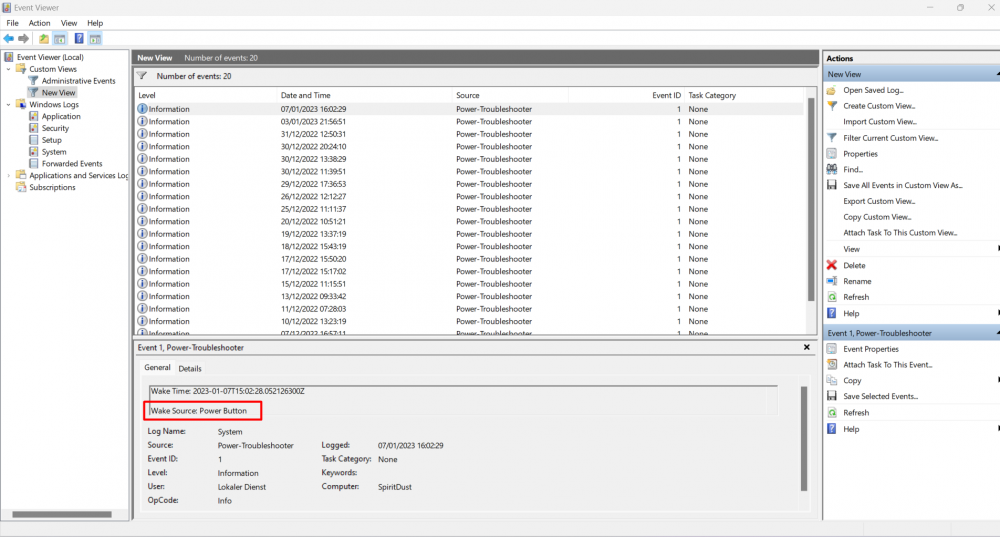This screenshot has width=1000, height=537.
Task: Click the Subscriptions icon in tree
Action: pos(21,188)
